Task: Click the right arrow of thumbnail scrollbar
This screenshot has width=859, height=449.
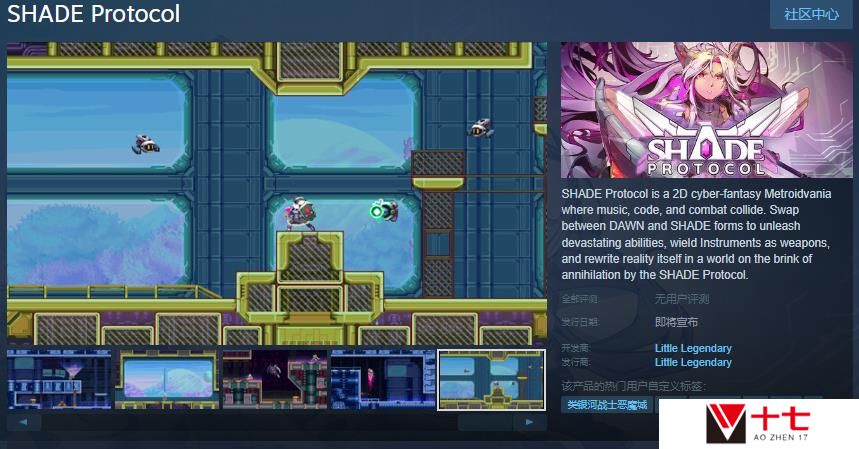Action: click(x=529, y=422)
